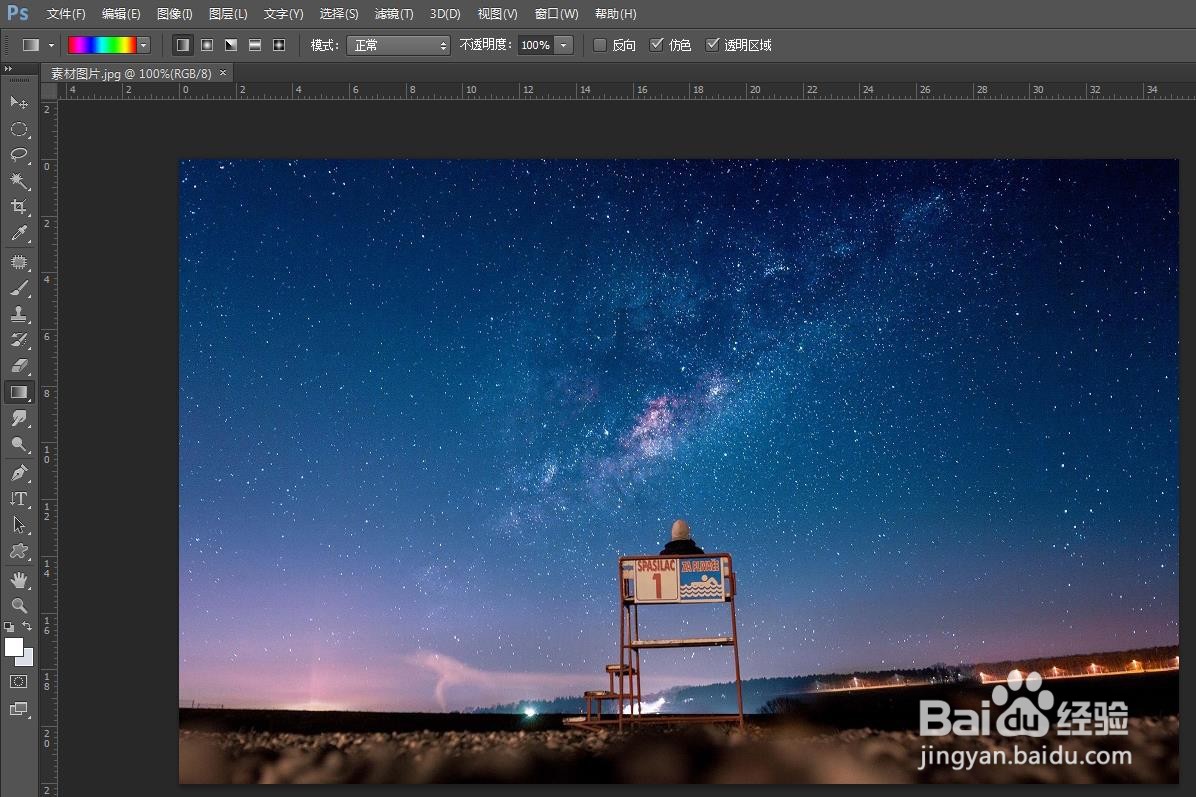Select the Smudge tool
Screen dimensions: 1196x797
[19, 418]
